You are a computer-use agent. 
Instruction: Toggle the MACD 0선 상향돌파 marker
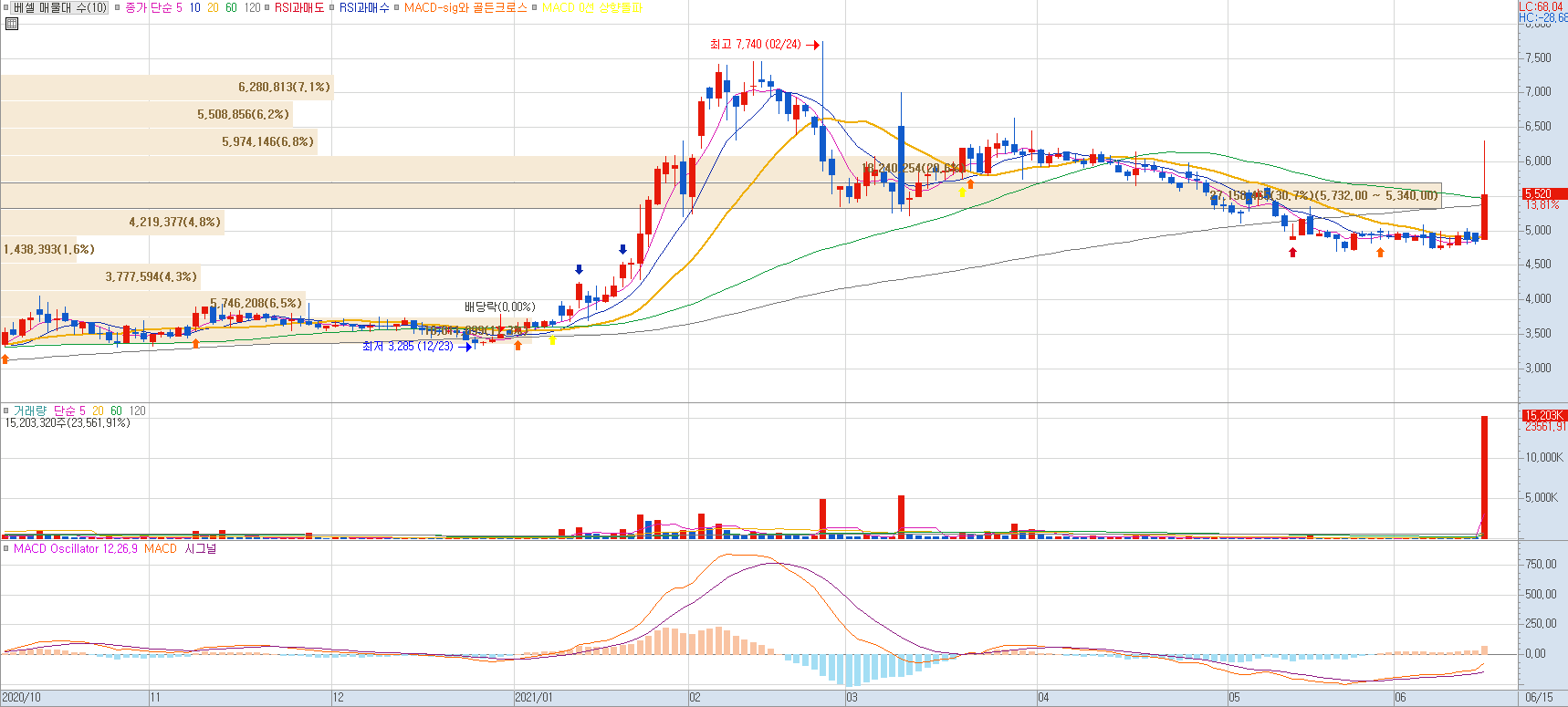[x=534, y=8]
